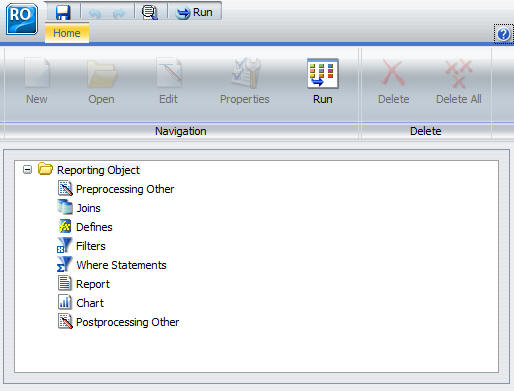Screen dimensions: 514x391
Task: Click the Chart bar graph icon
Action: [64, 302]
